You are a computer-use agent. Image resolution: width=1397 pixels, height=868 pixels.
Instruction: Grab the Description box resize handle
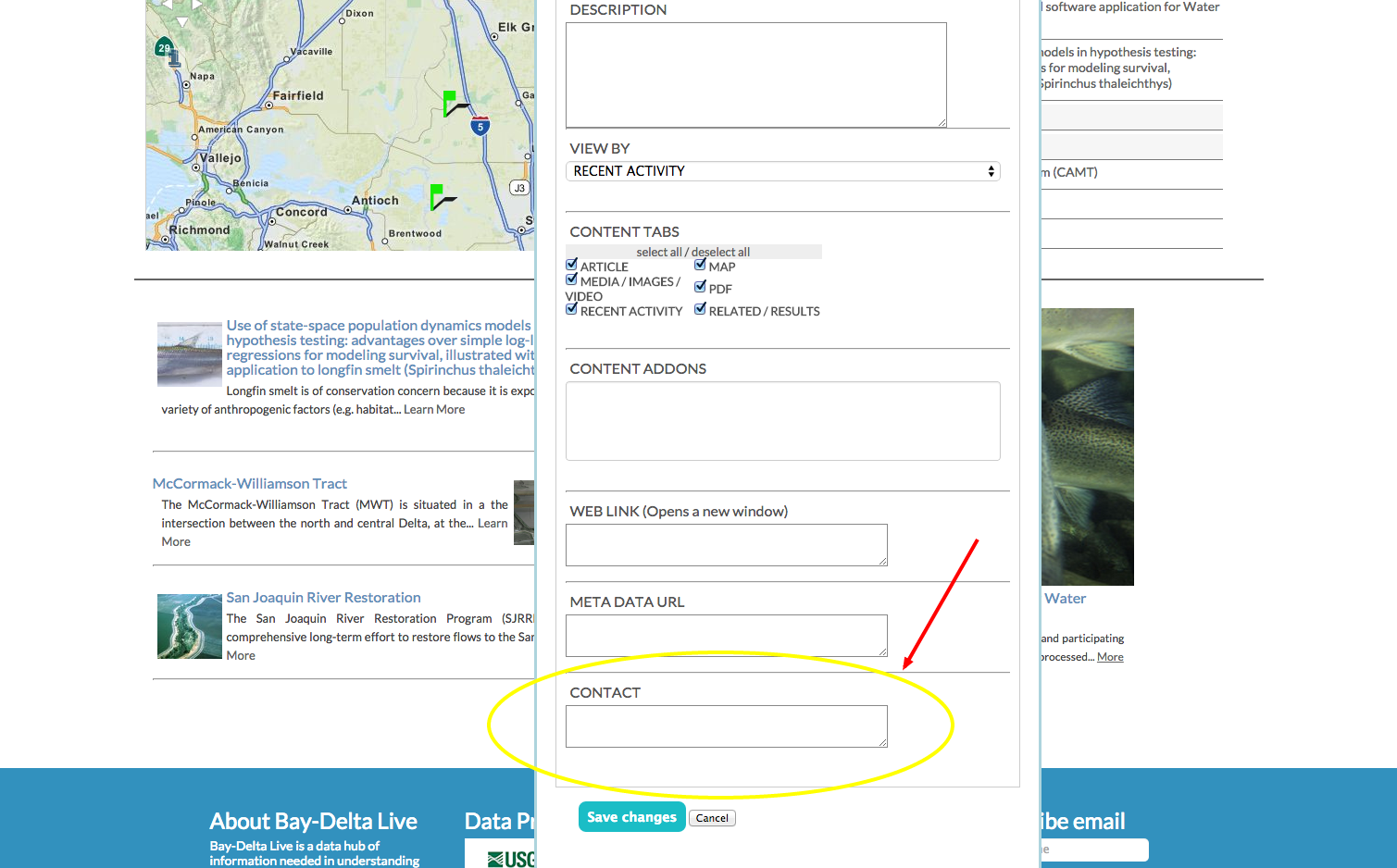942,122
